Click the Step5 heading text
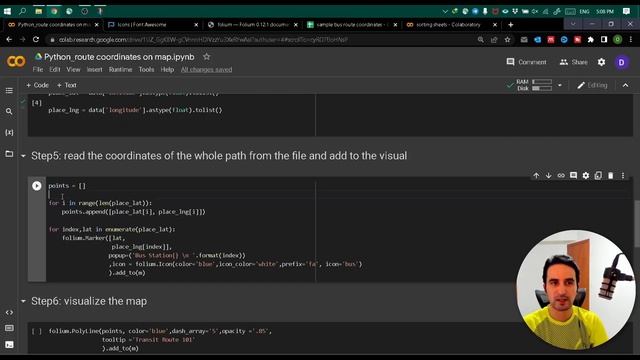 click(x=219, y=156)
